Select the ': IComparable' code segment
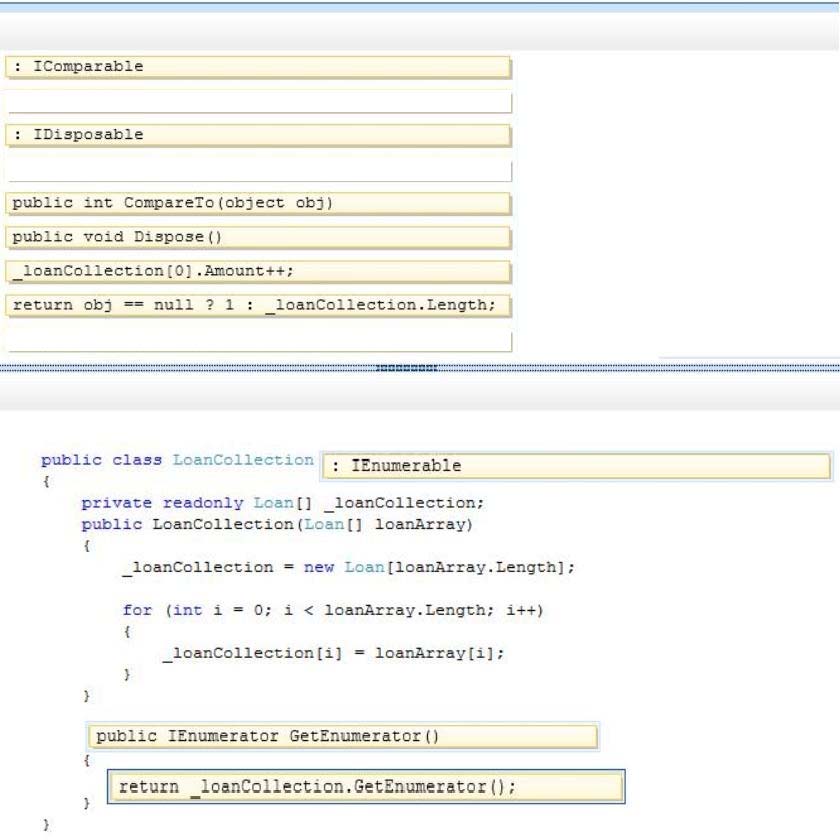The width and height of the screenshot is (840, 840). [258, 67]
